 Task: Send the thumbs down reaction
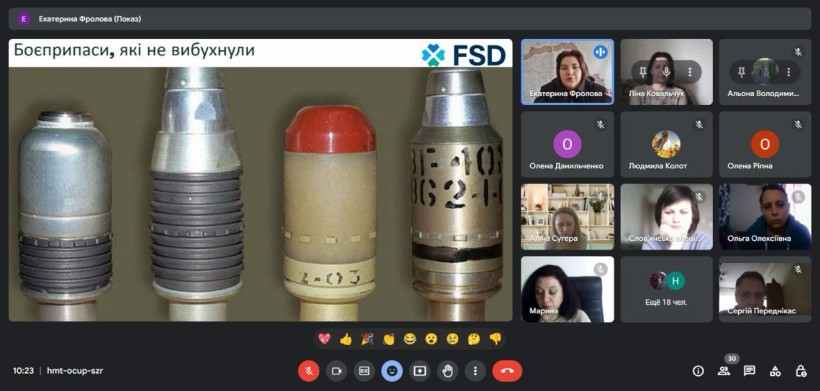click(x=495, y=339)
